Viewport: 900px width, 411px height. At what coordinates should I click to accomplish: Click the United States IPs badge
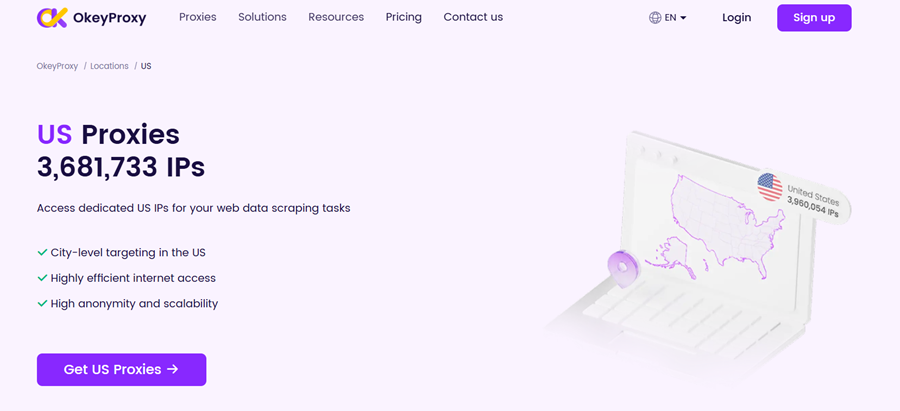[805, 194]
